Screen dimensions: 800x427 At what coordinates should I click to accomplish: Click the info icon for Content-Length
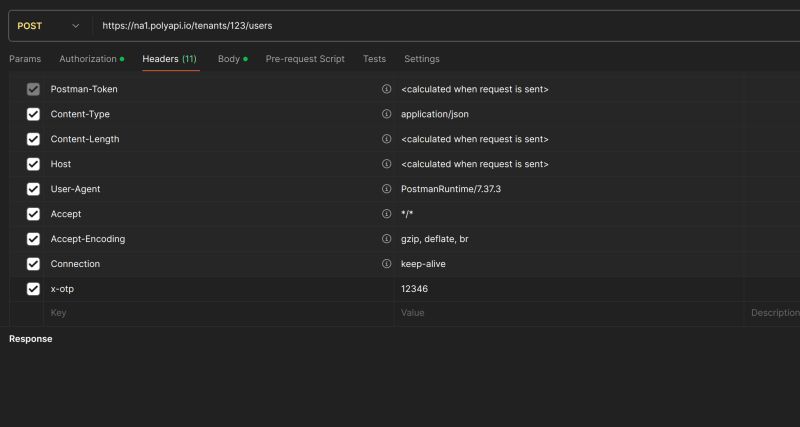point(386,139)
